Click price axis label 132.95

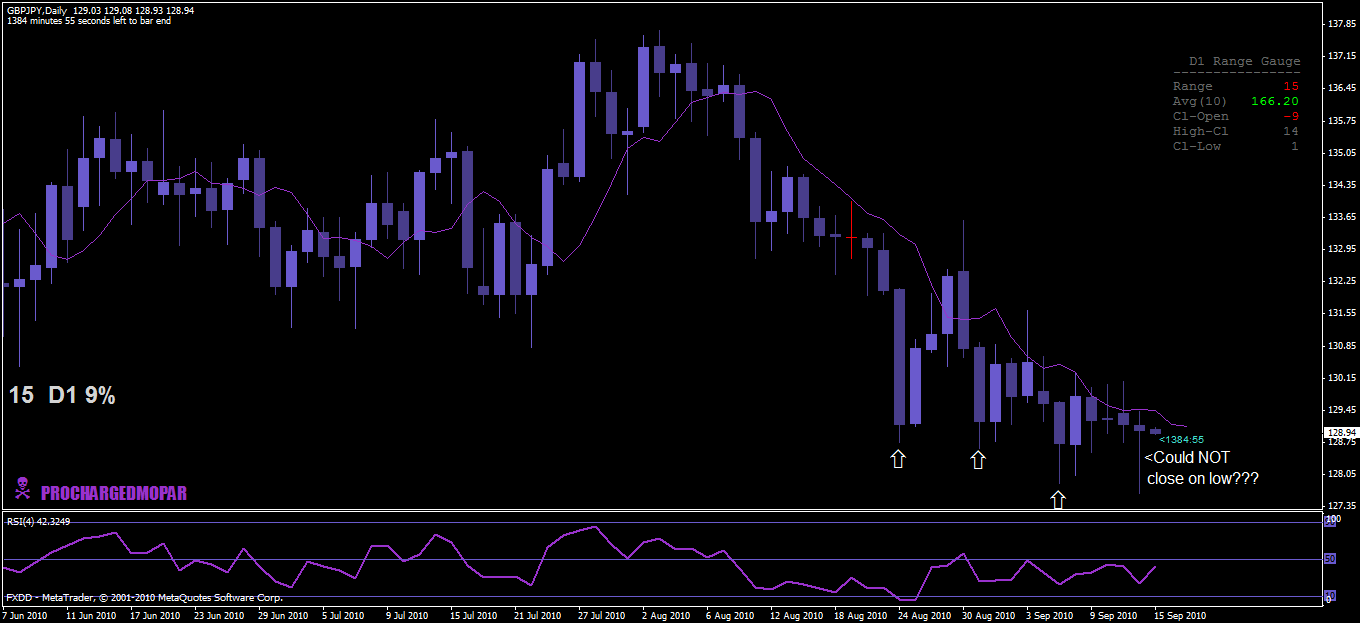pyautogui.click(x=1341, y=249)
